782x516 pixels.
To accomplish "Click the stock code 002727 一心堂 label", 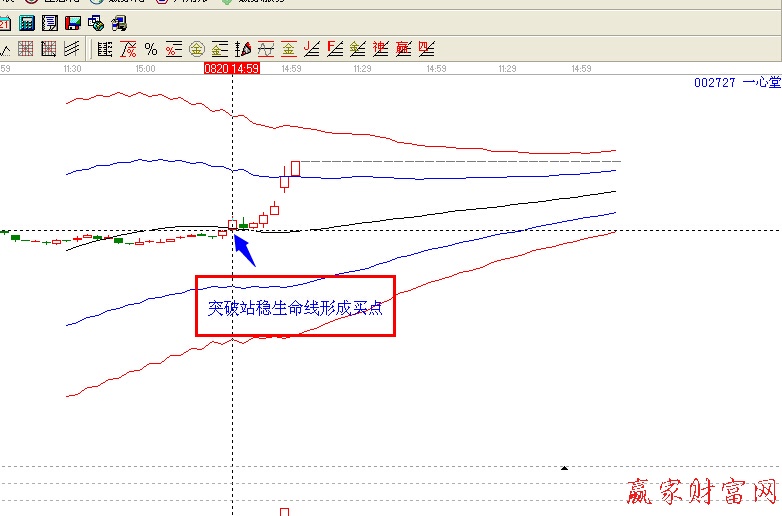I will [736, 83].
